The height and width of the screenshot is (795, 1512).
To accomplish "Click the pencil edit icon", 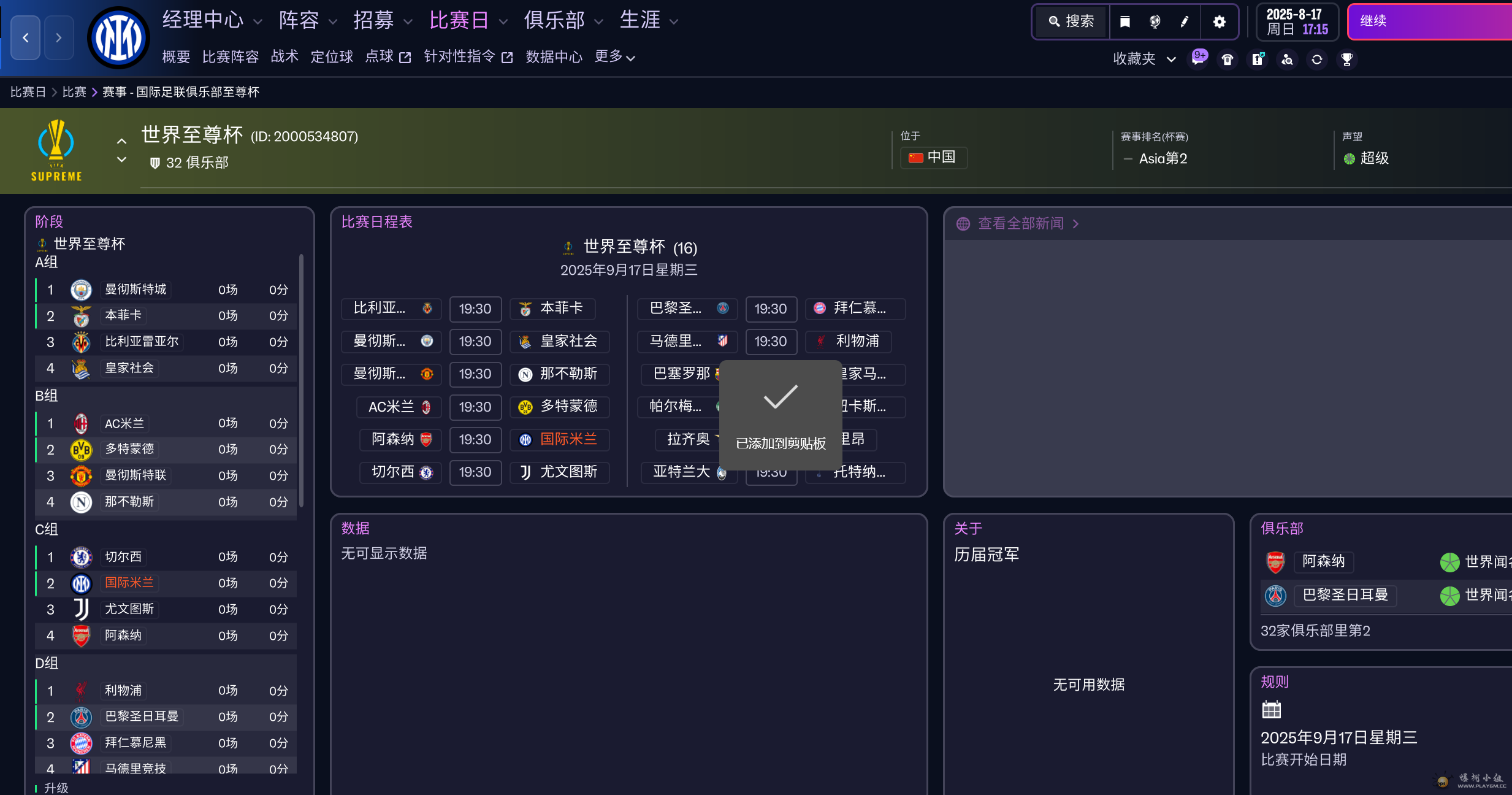I will click(1185, 22).
